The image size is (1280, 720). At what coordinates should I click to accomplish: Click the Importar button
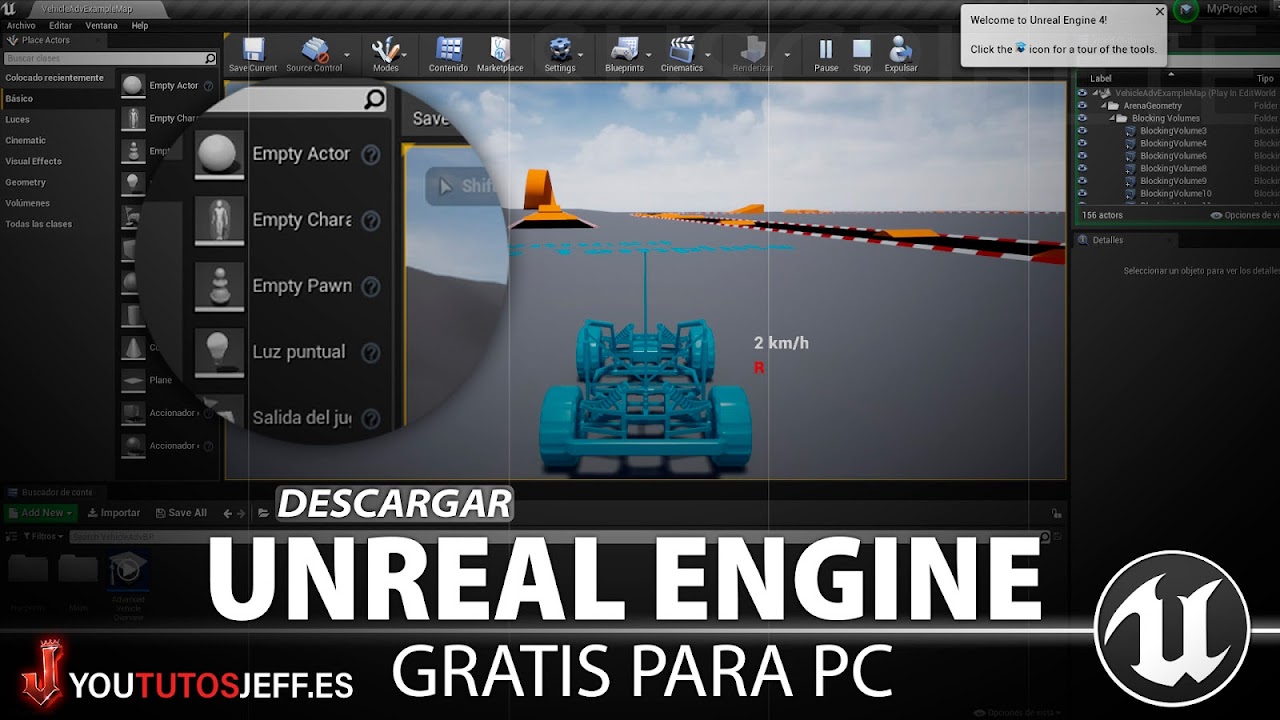tap(114, 513)
